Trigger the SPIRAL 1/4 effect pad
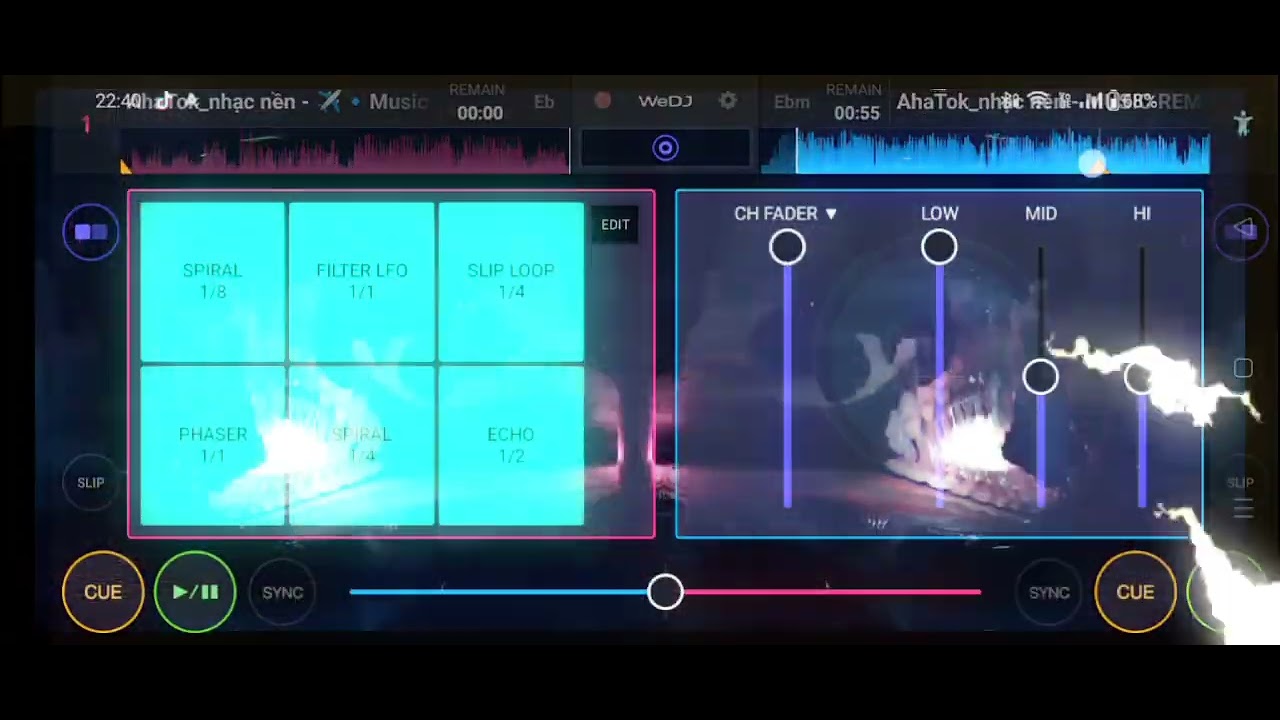 (362, 445)
